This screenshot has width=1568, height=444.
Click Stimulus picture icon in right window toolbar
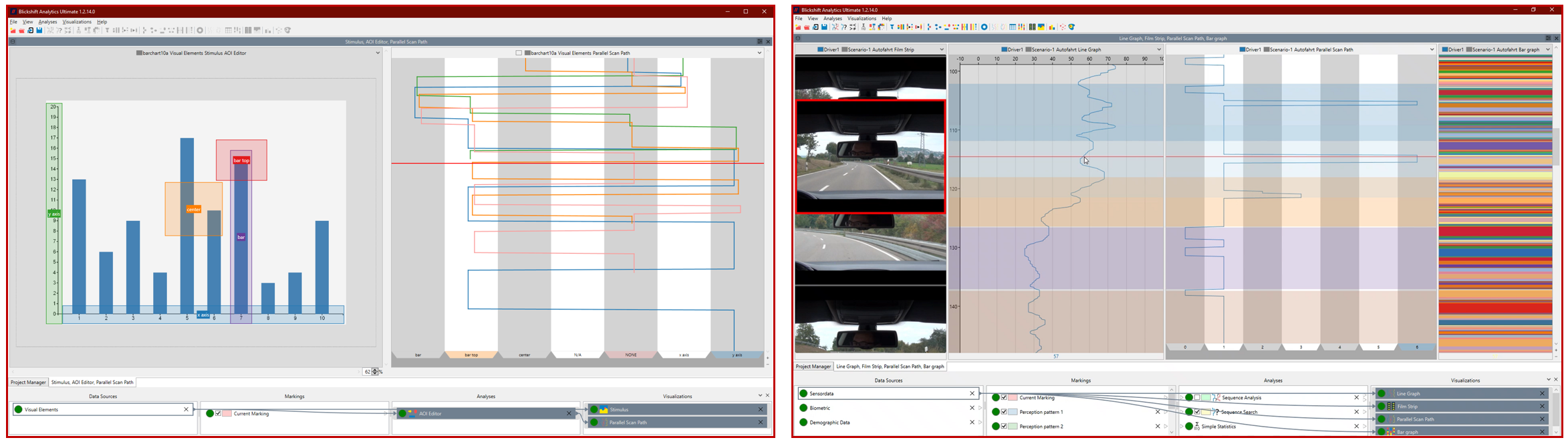click(1041, 27)
